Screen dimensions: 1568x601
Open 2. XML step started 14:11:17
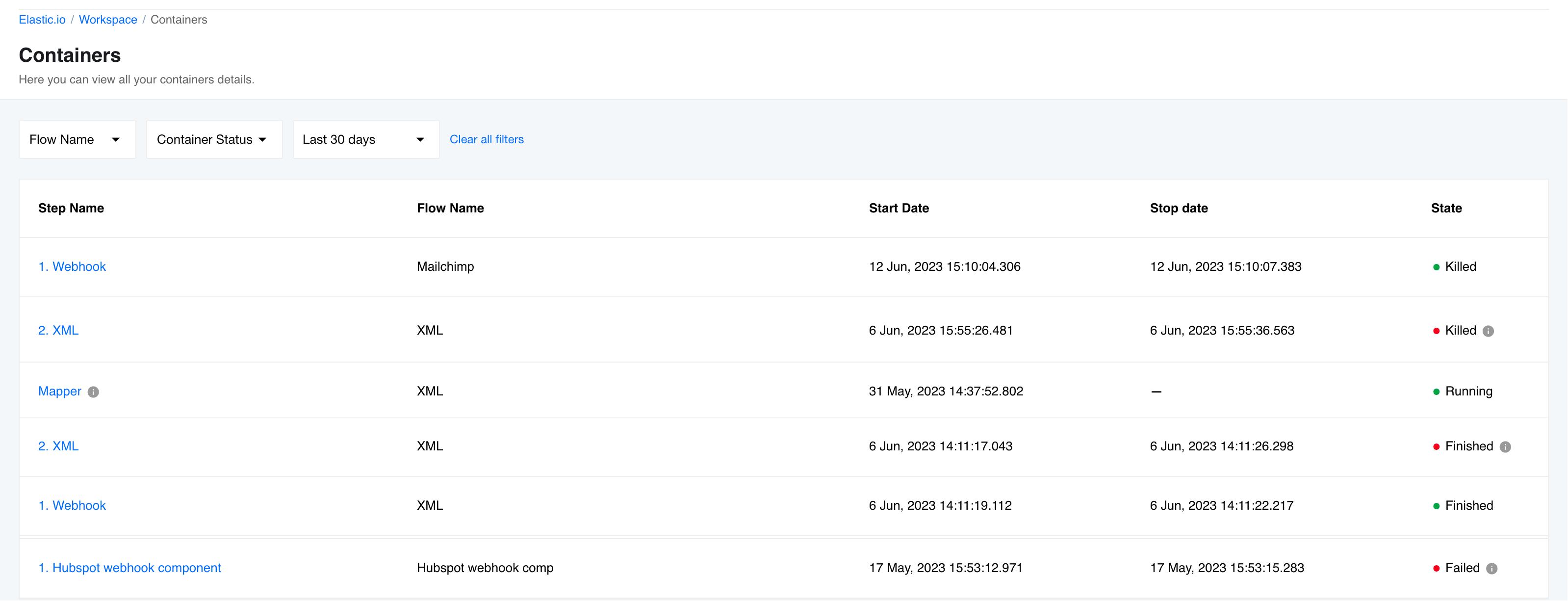[x=58, y=446]
